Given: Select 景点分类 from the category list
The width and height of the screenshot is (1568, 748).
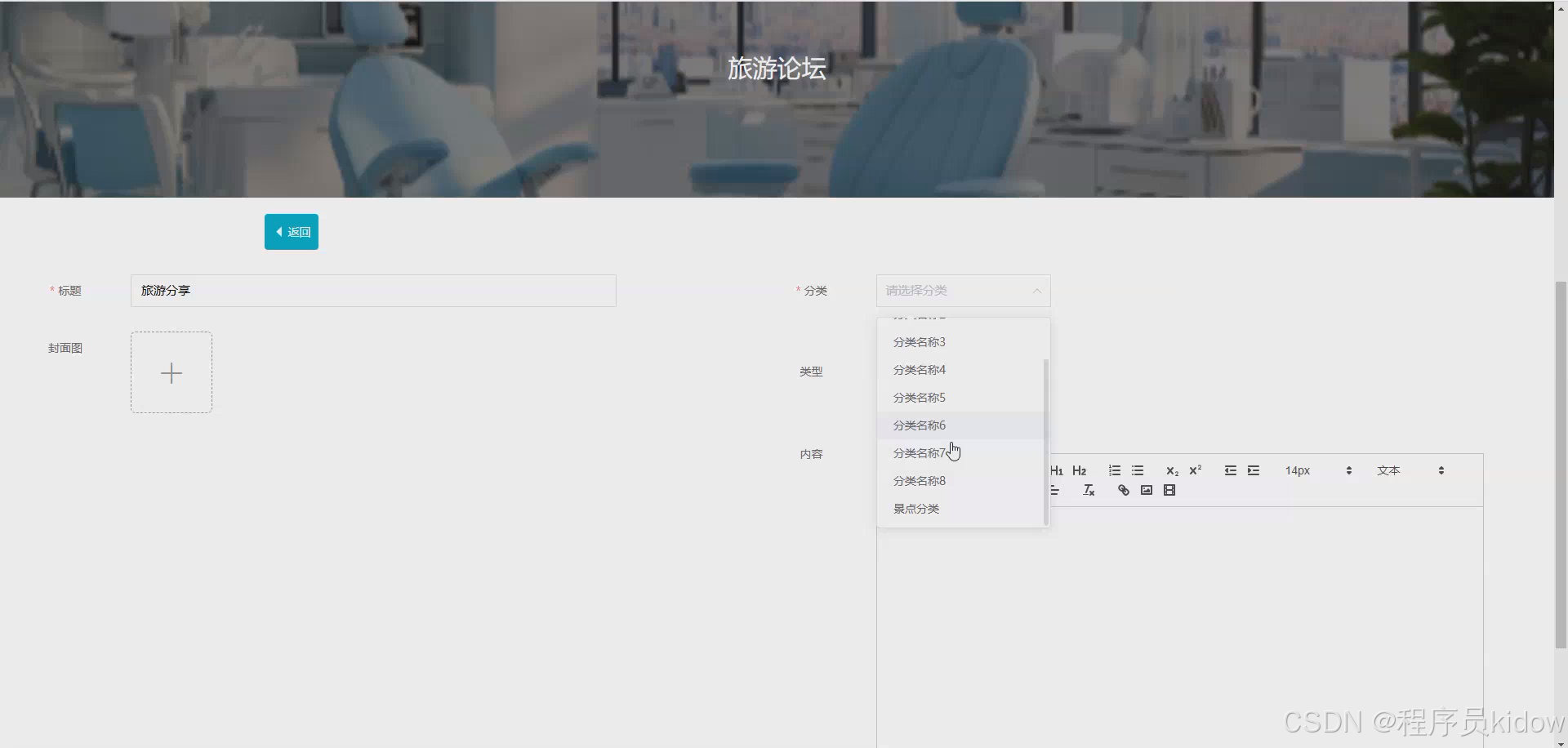Looking at the screenshot, I should coord(916,508).
